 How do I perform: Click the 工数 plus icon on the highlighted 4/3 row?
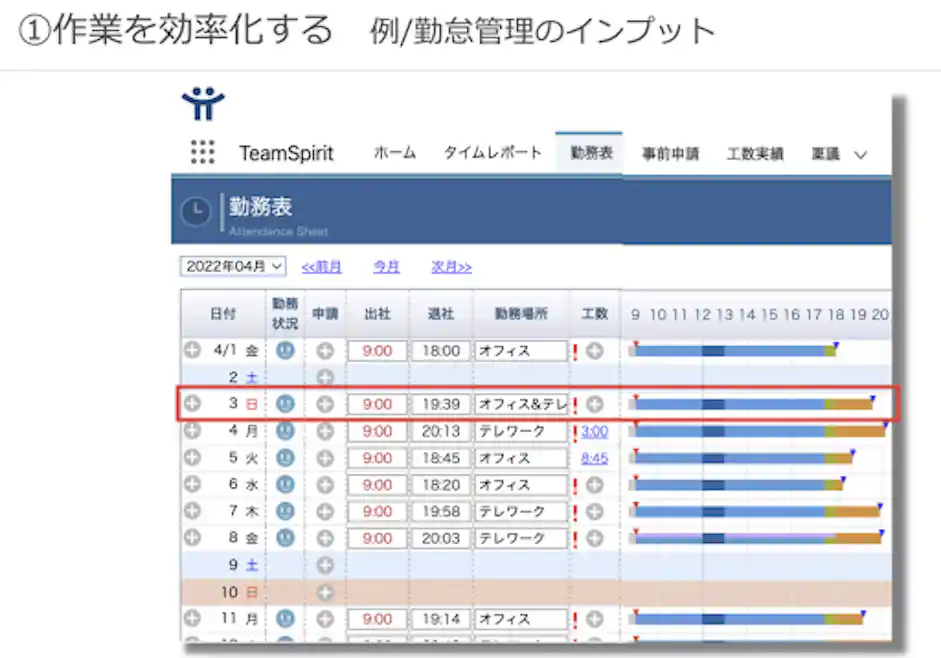point(595,404)
